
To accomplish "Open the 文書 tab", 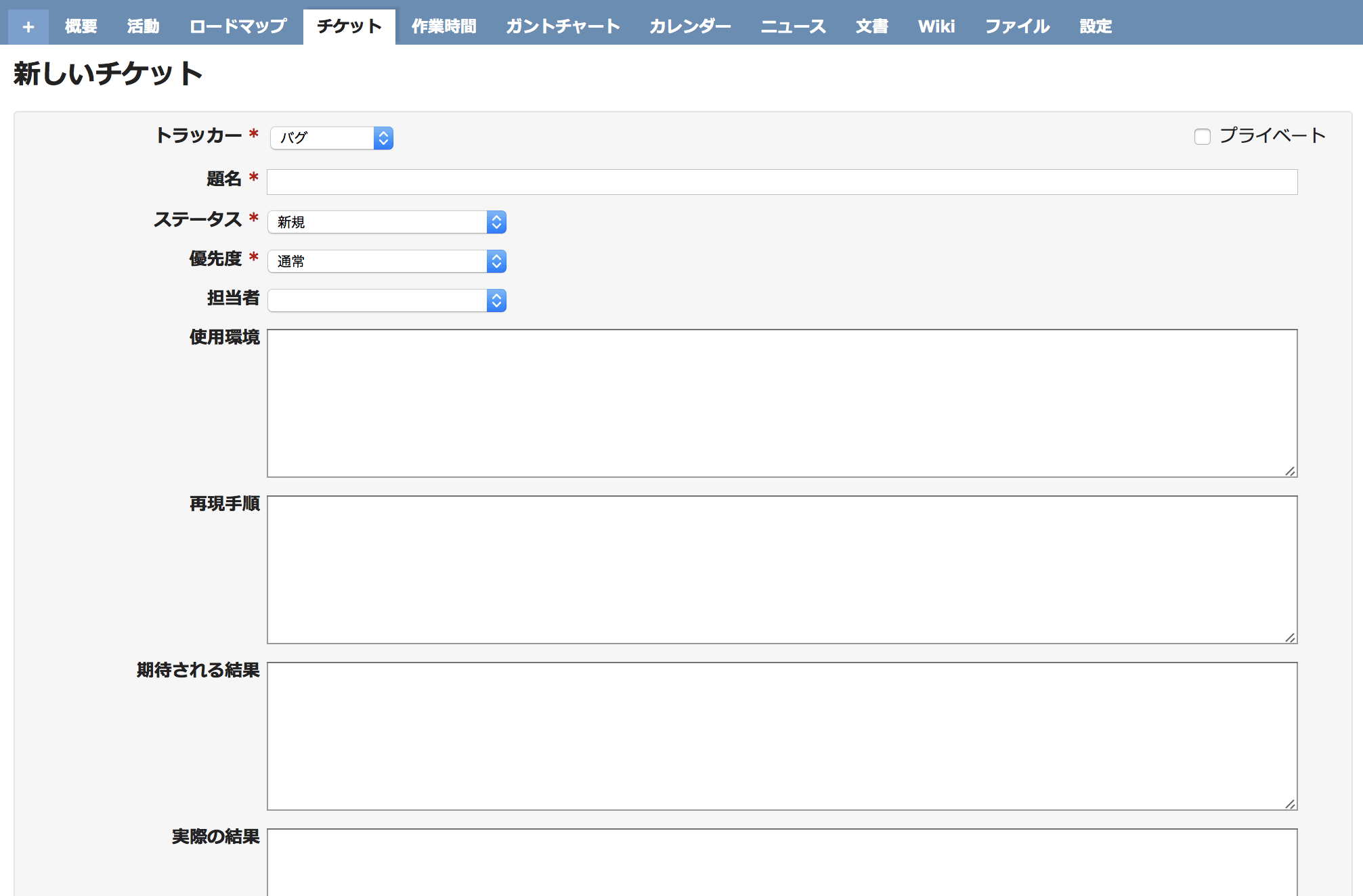I will (x=872, y=27).
